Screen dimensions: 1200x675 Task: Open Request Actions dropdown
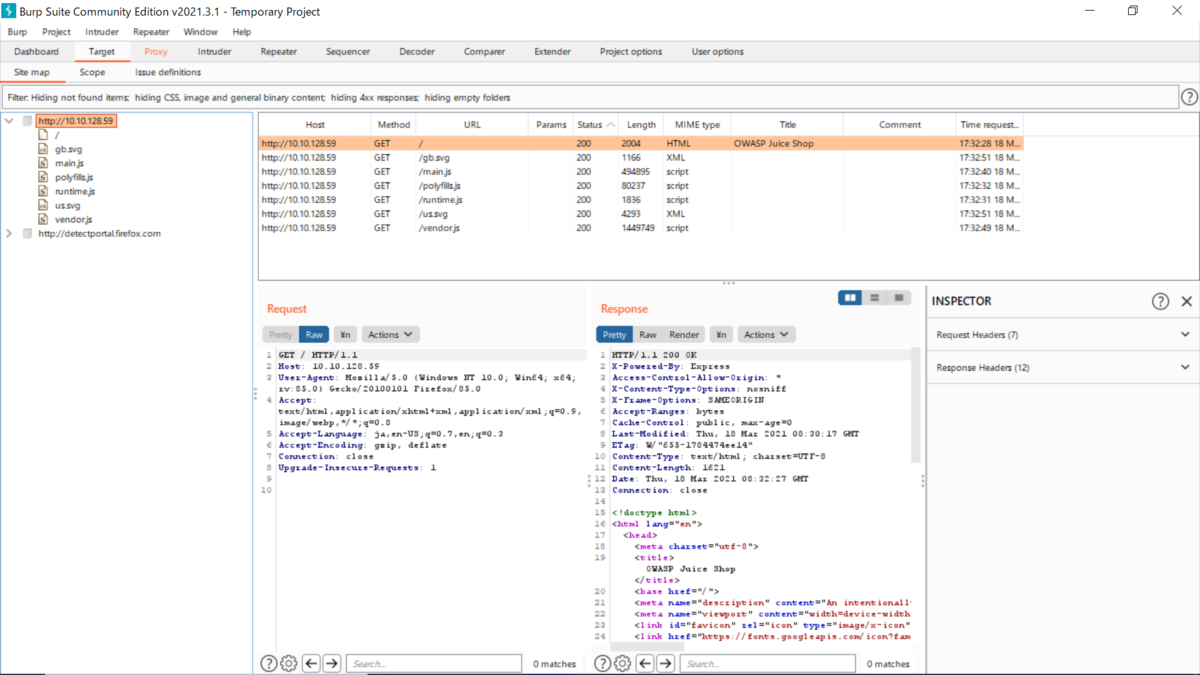[390, 335]
